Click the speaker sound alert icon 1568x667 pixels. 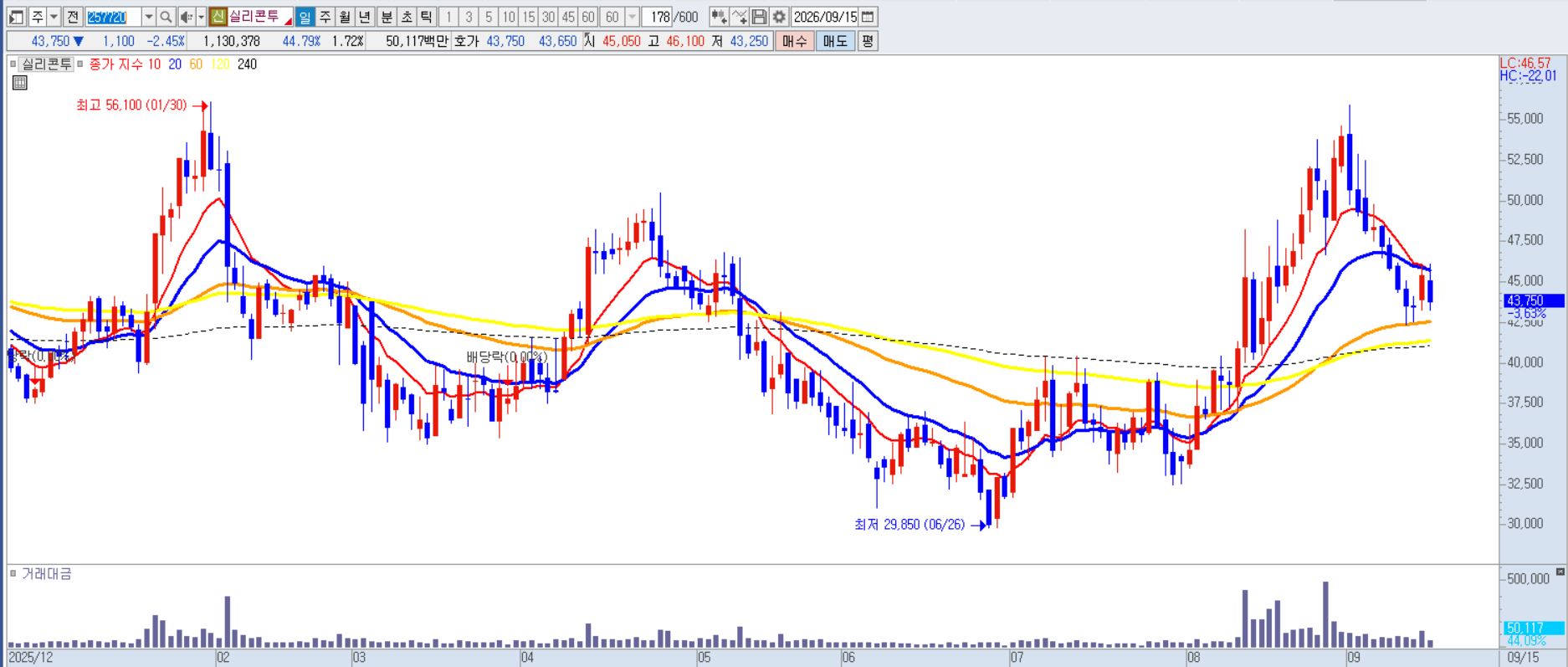[186, 17]
